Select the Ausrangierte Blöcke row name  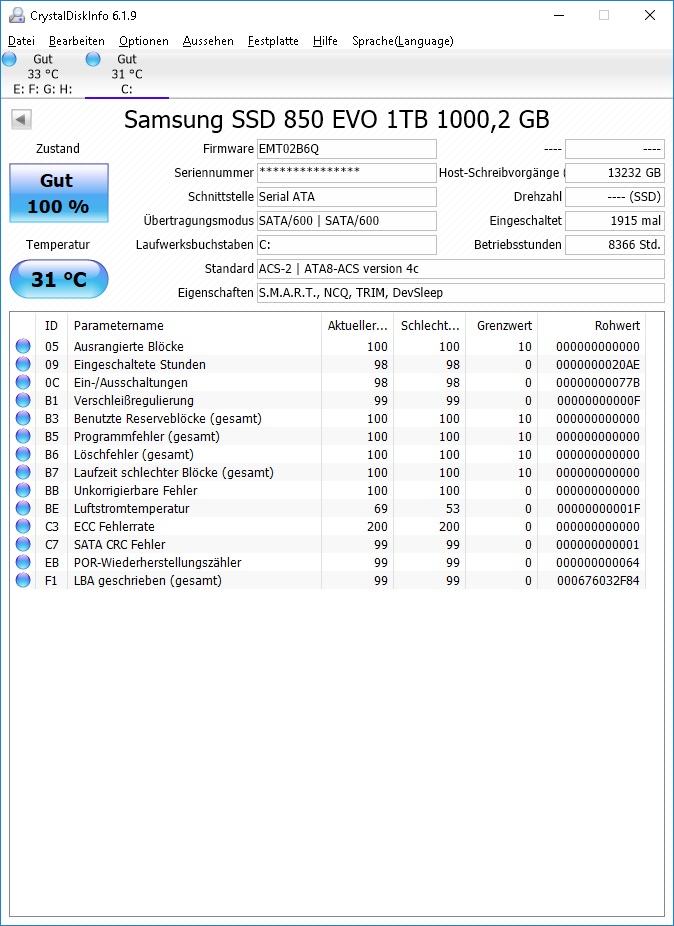point(129,347)
